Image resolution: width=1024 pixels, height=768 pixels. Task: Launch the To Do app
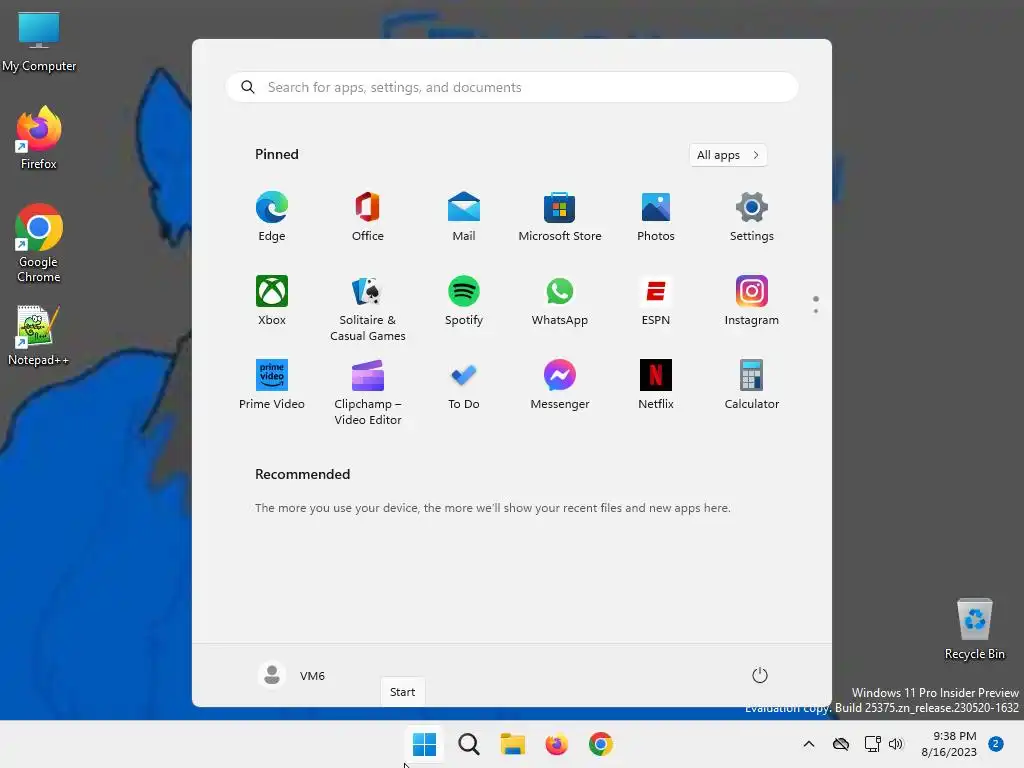pyautogui.click(x=464, y=385)
